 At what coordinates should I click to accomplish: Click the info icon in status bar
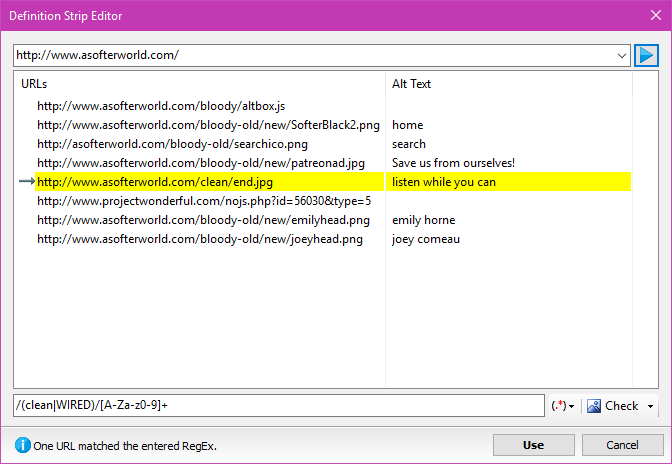point(22,445)
